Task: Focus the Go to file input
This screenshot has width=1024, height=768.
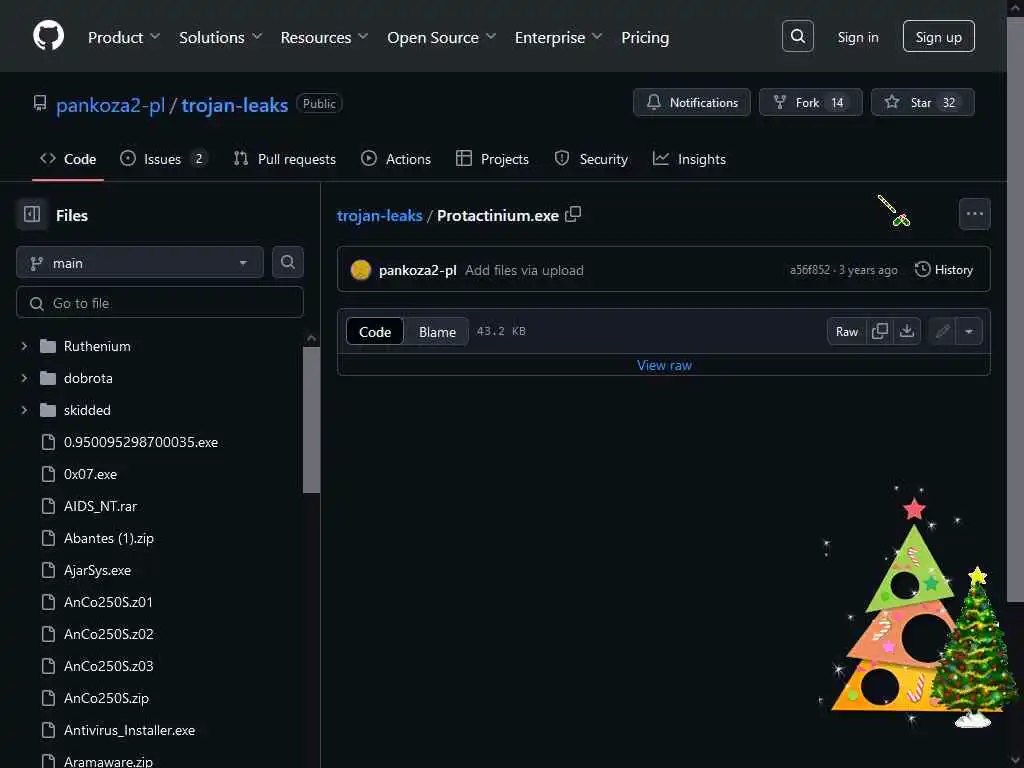Action: click(x=160, y=302)
